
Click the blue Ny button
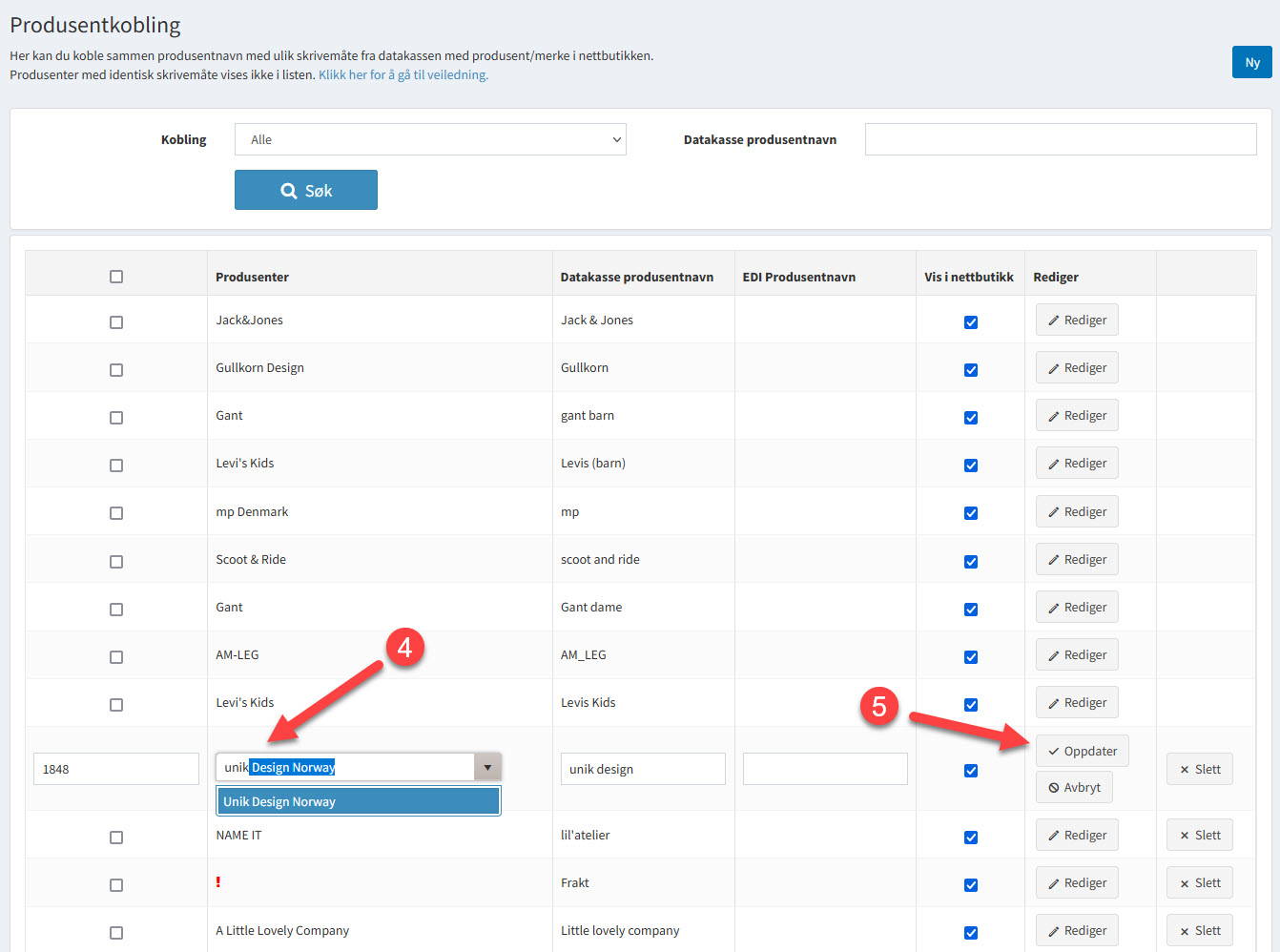pyautogui.click(x=1251, y=62)
